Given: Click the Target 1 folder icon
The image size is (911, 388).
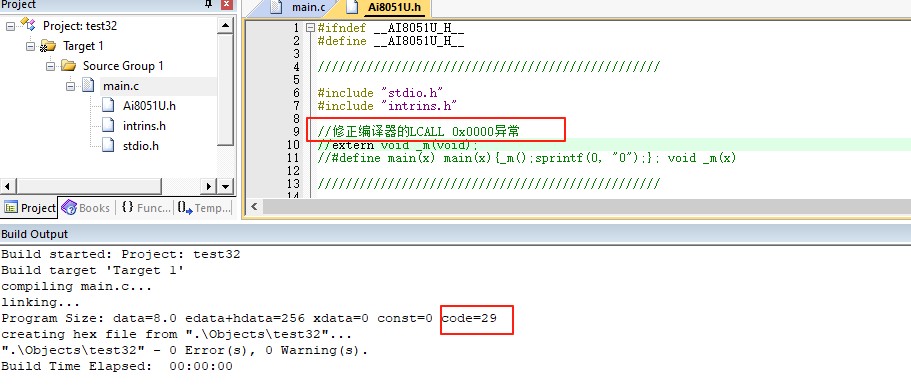Looking at the screenshot, I should coord(48,46).
